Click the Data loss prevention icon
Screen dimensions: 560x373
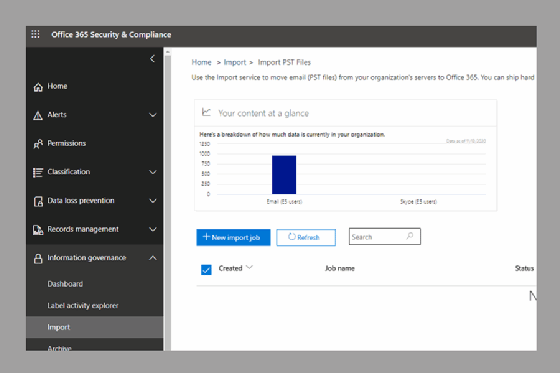click(x=38, y=201)
